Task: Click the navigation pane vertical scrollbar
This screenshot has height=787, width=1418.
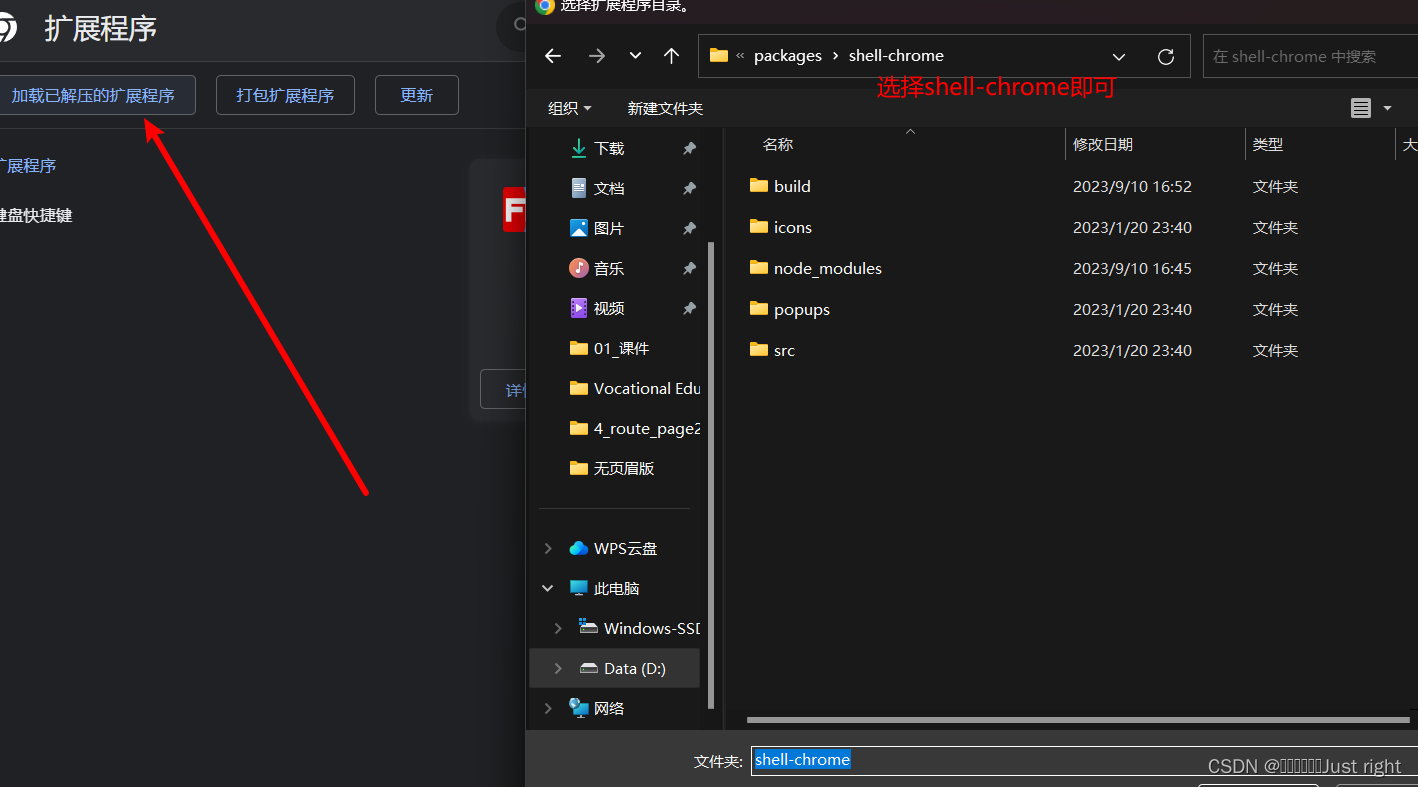Action: point(711,475)
